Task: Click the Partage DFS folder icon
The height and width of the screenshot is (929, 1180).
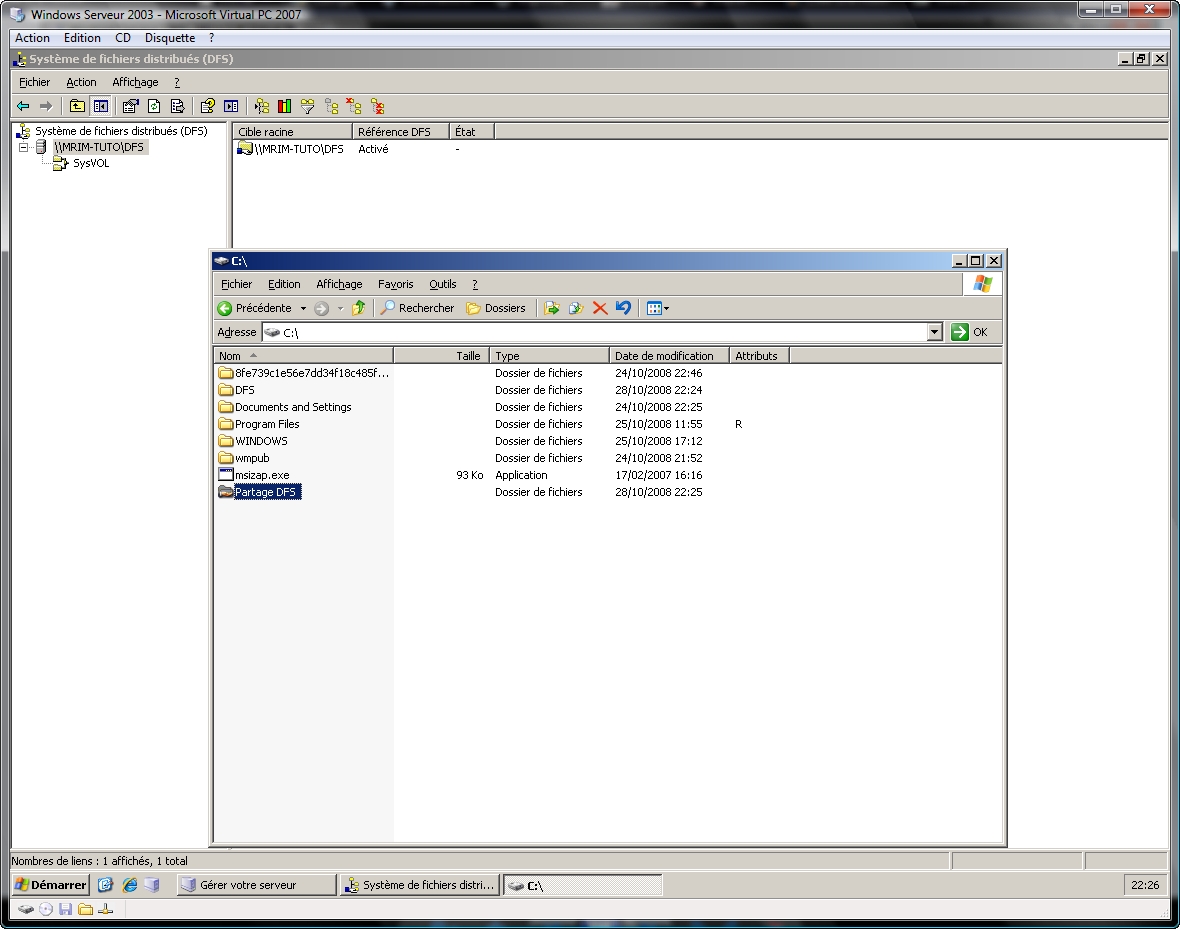Action: pyautogui.click(x=226, y=492)
